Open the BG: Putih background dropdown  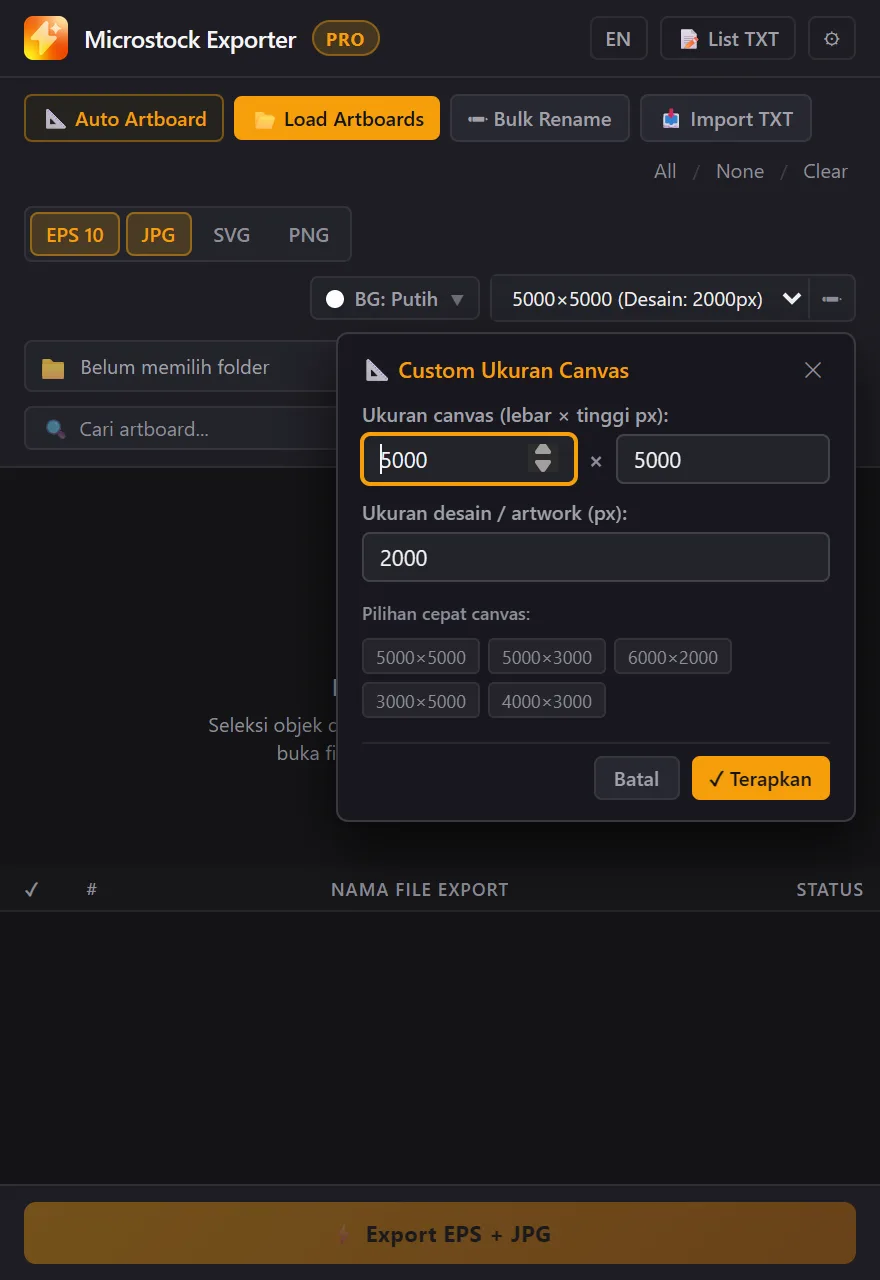click(x=395, y=299)
